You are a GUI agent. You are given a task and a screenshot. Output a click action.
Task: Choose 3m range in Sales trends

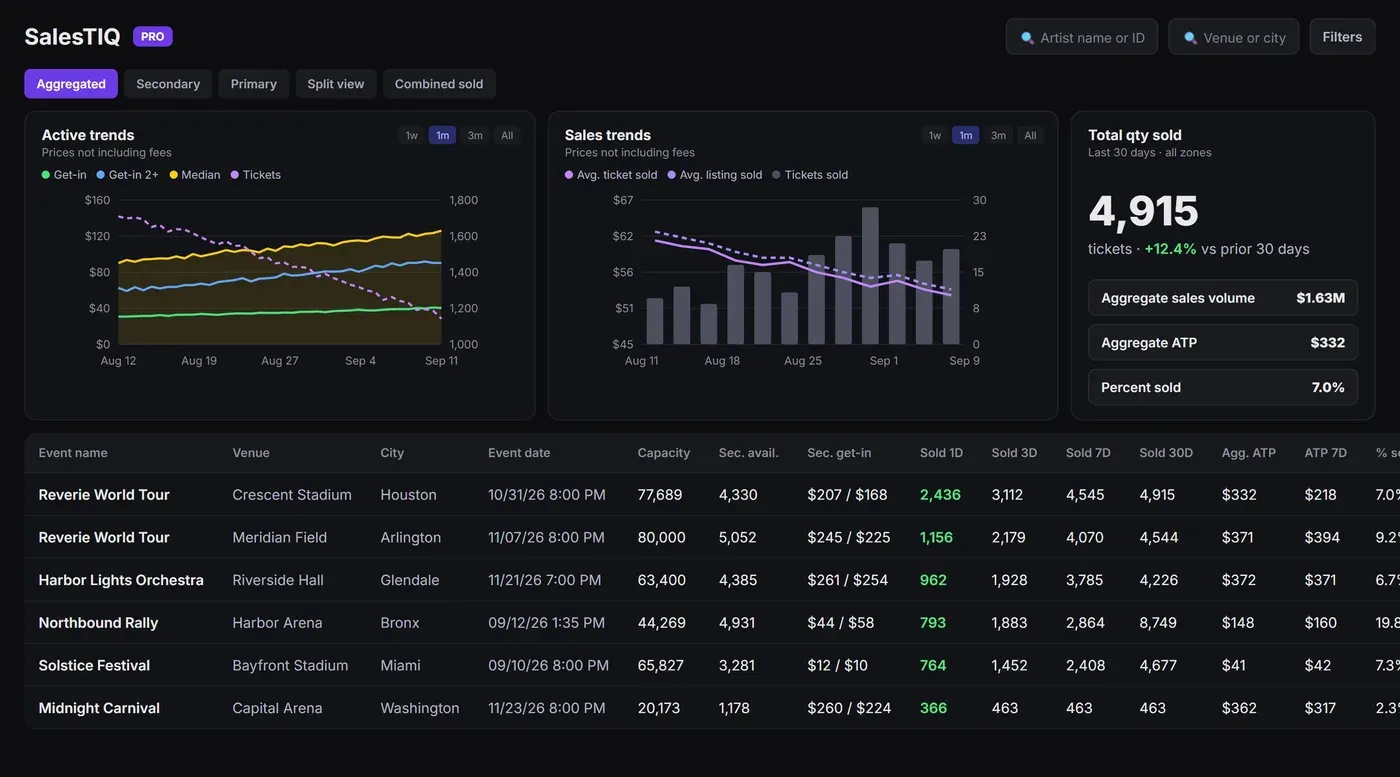(998, 135)
